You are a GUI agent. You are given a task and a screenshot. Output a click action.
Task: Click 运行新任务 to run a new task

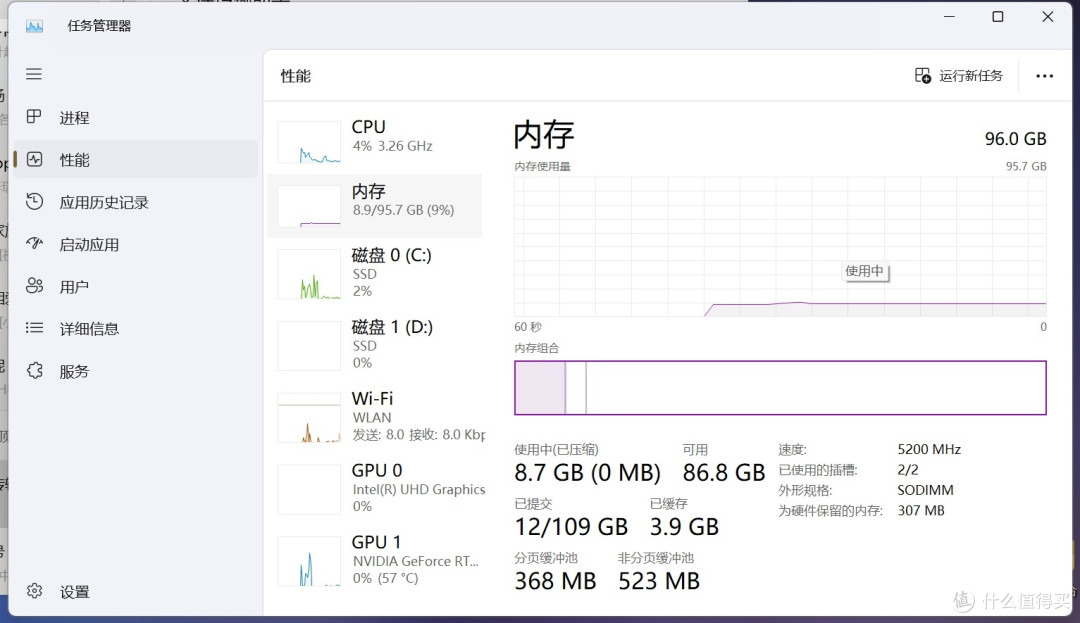pos(958,75)
